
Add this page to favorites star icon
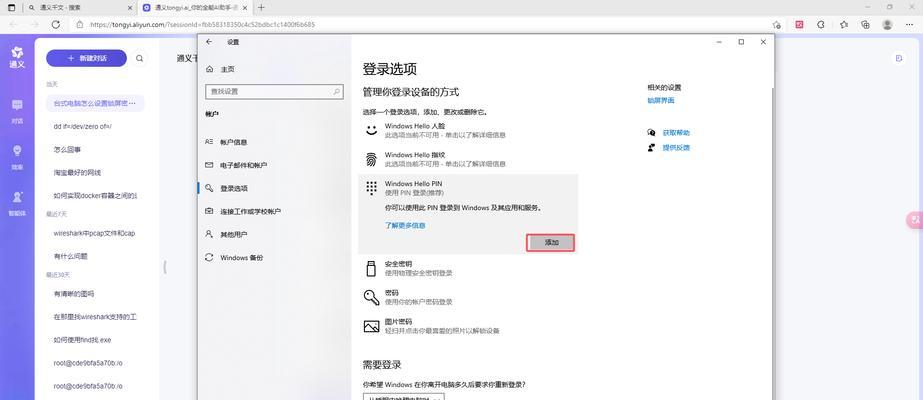(777, 25)
